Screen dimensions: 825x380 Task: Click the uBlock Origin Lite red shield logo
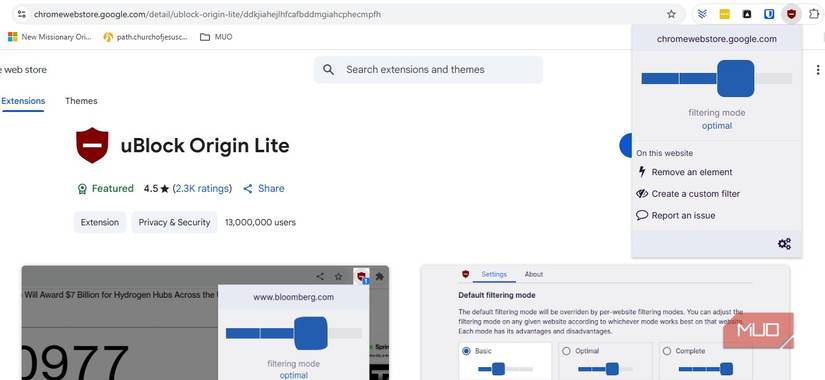pyautogui.click(x=92, y=145)
